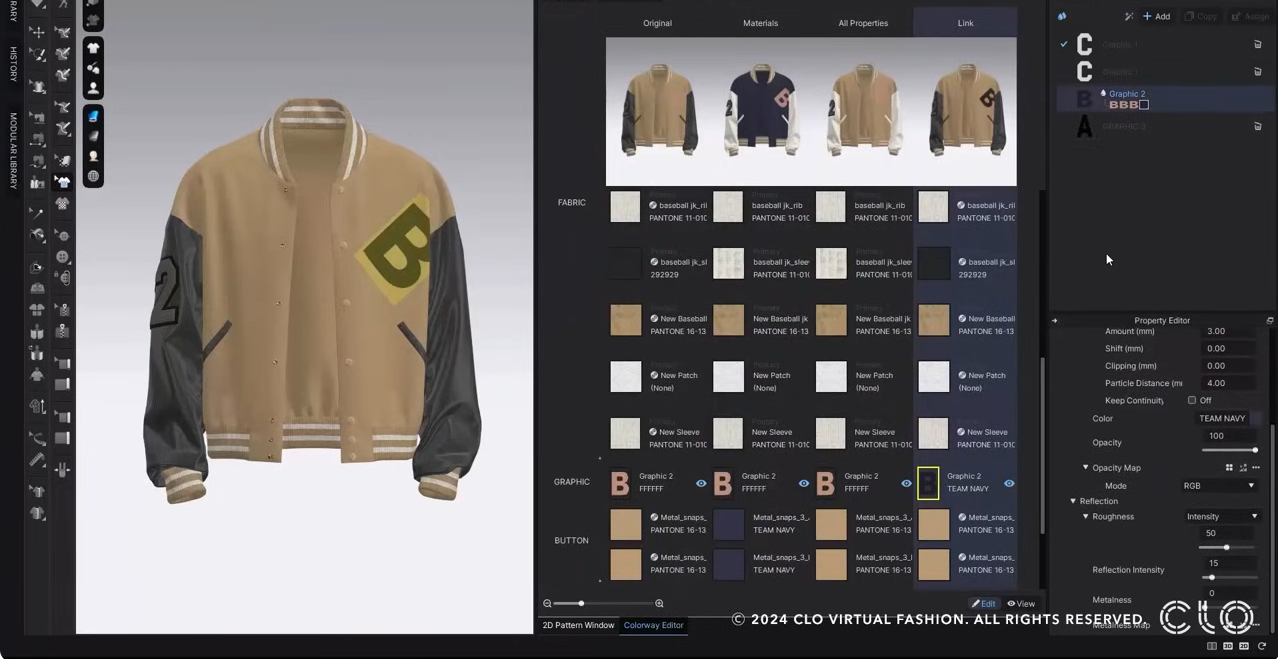Toggle Graphic 2 TEAM NAVY visibility
This screenshot has width=1278, height=659.
point(1009,484)
